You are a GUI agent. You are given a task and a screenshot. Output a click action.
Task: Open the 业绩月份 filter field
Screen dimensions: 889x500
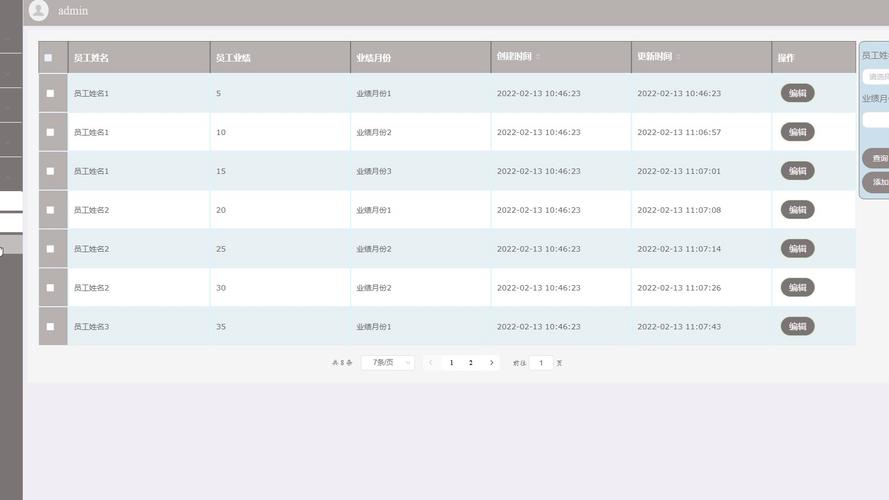(x=876, y=120)
